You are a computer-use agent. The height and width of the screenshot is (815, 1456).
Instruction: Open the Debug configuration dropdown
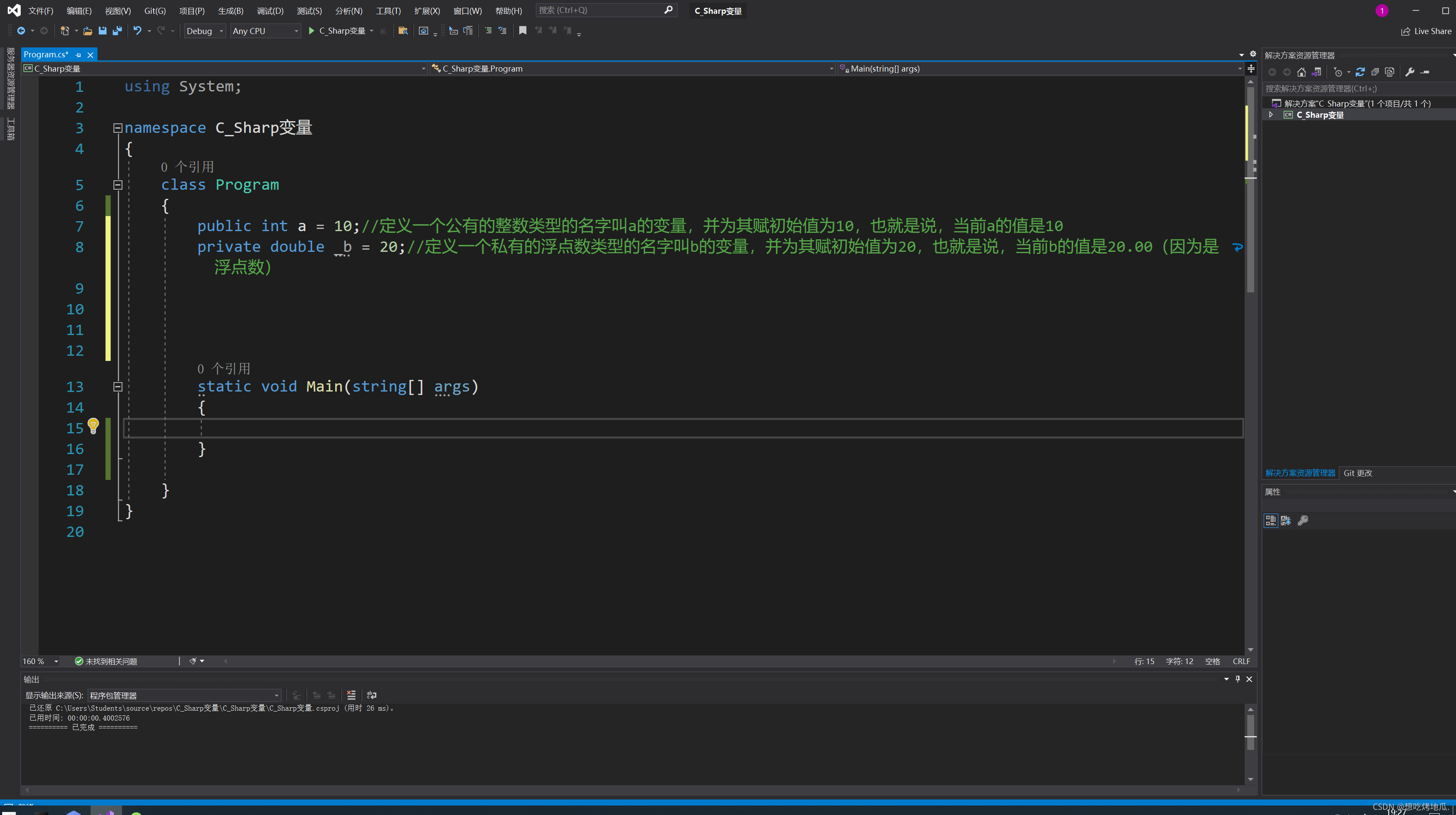pyautogui.click(x=205, y=31)
